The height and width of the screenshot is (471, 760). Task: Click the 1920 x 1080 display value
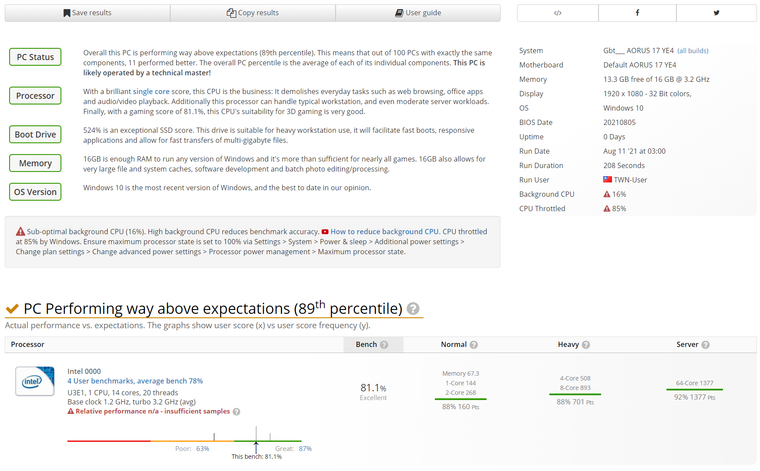pos(647,94)
